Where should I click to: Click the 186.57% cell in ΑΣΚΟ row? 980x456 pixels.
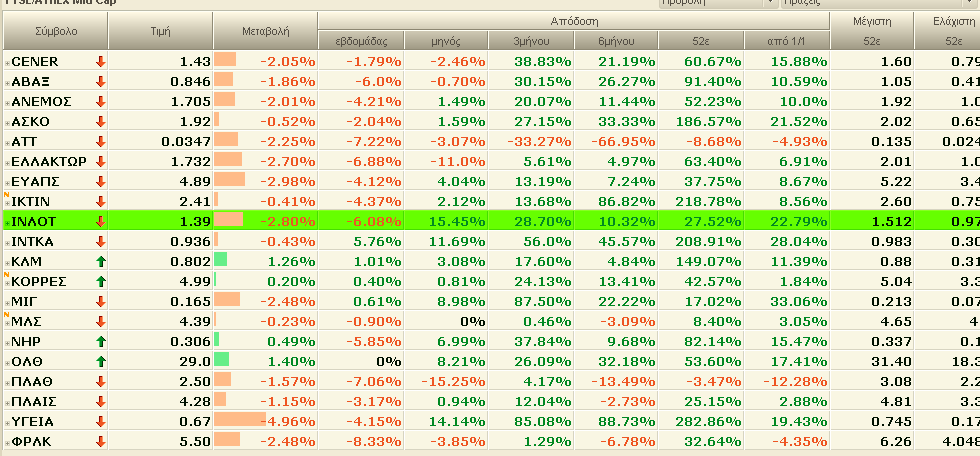(709, 121)
